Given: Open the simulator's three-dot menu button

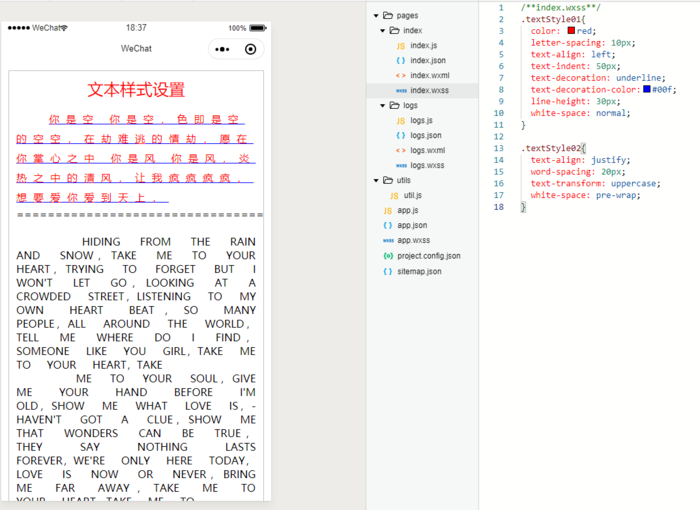Looking at the screenshot, I should [222, 49].
